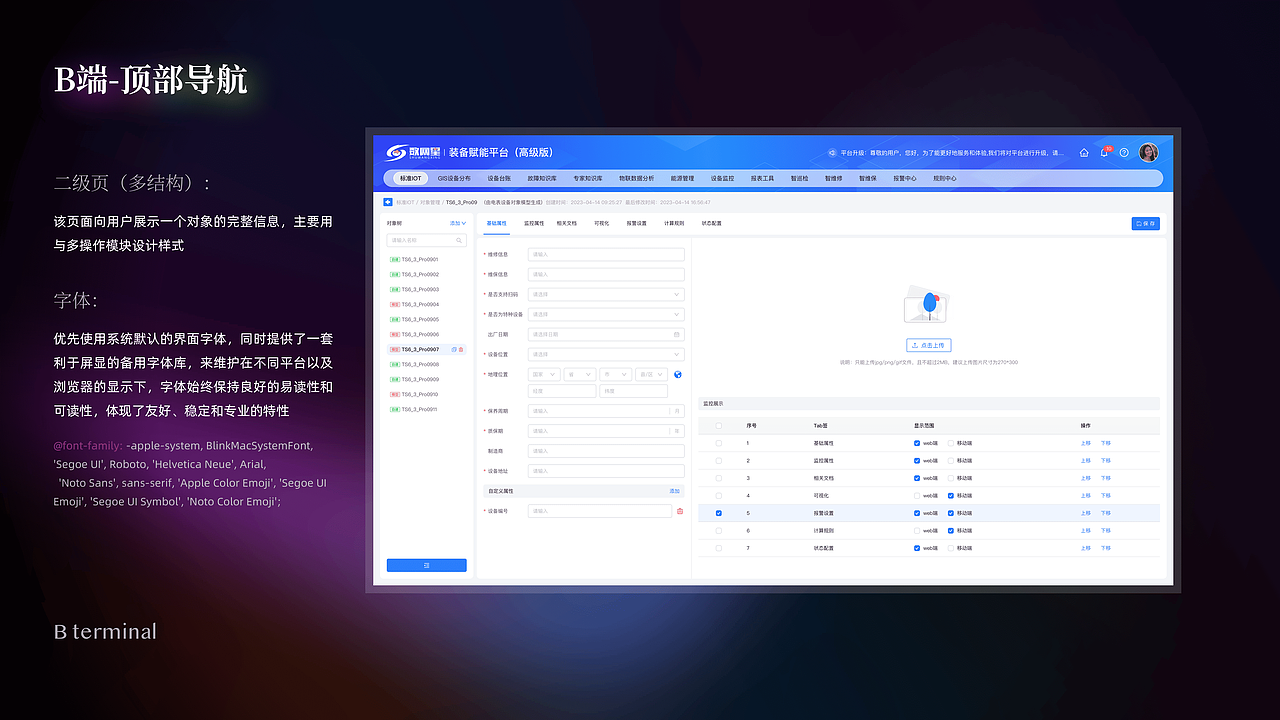Screen dimensions: 1280x720
Task: Open the user avatar at top right
Action: tap(1148, 152)
